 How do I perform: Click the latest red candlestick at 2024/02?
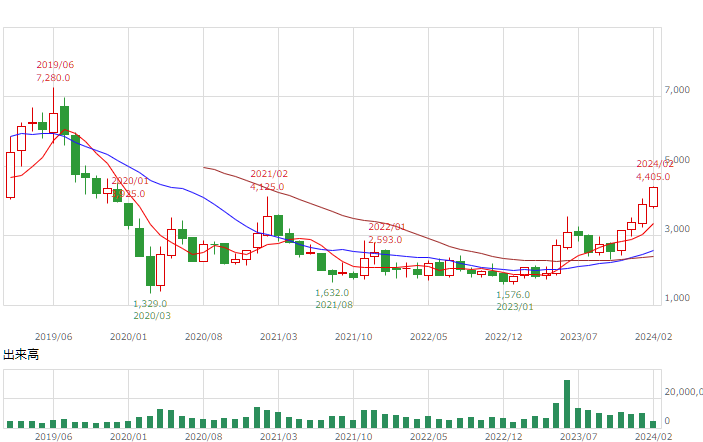coord(654,197)
